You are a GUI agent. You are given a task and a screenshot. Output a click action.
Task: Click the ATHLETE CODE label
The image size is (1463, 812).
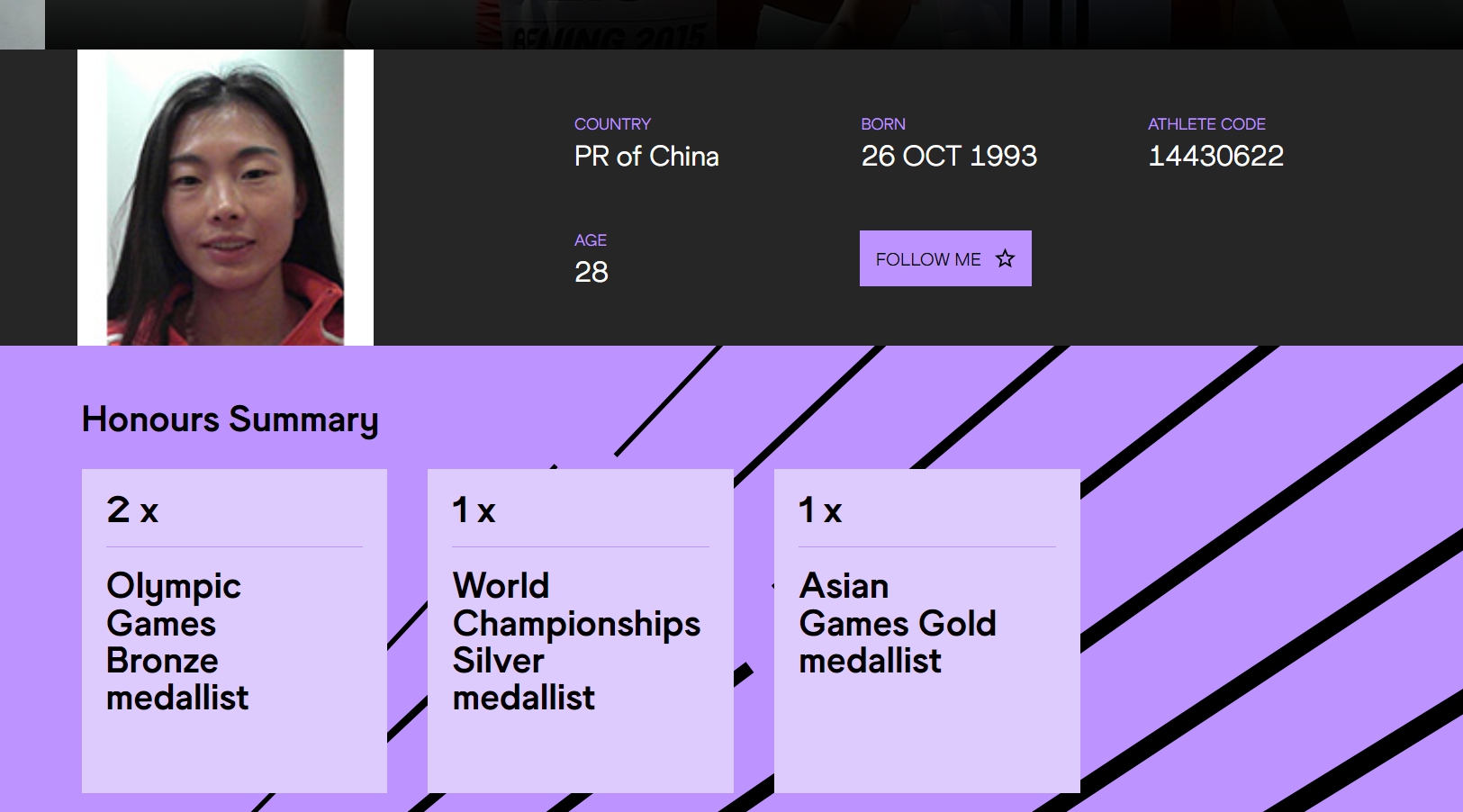[x=1206, y=124]
